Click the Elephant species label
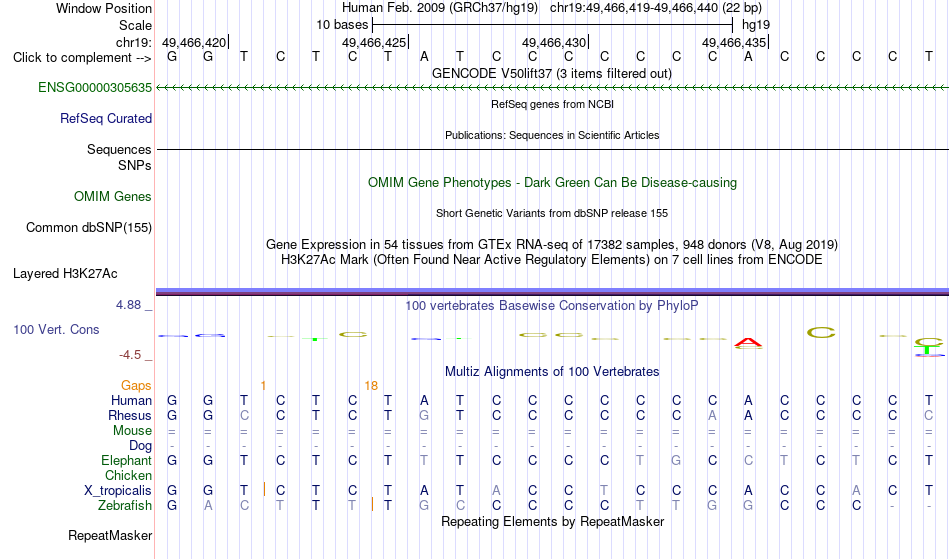 (126, 461)
